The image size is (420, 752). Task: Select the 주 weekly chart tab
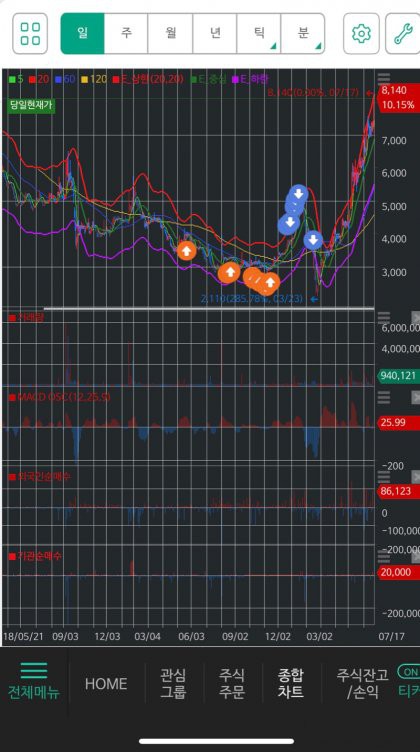coord(126,34)
